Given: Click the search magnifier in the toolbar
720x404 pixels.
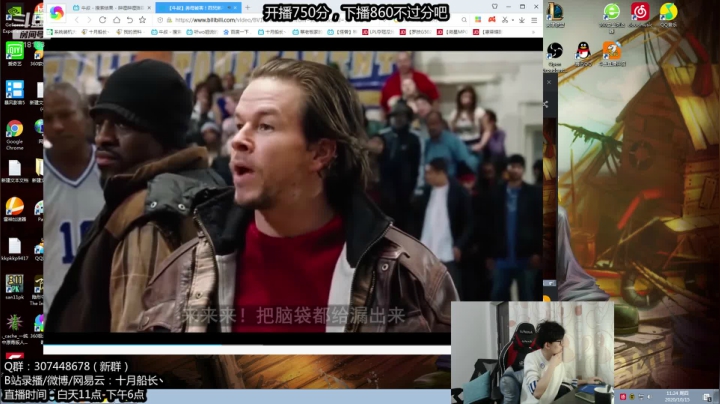Looking at the screenshot, I should coord(464,20).
